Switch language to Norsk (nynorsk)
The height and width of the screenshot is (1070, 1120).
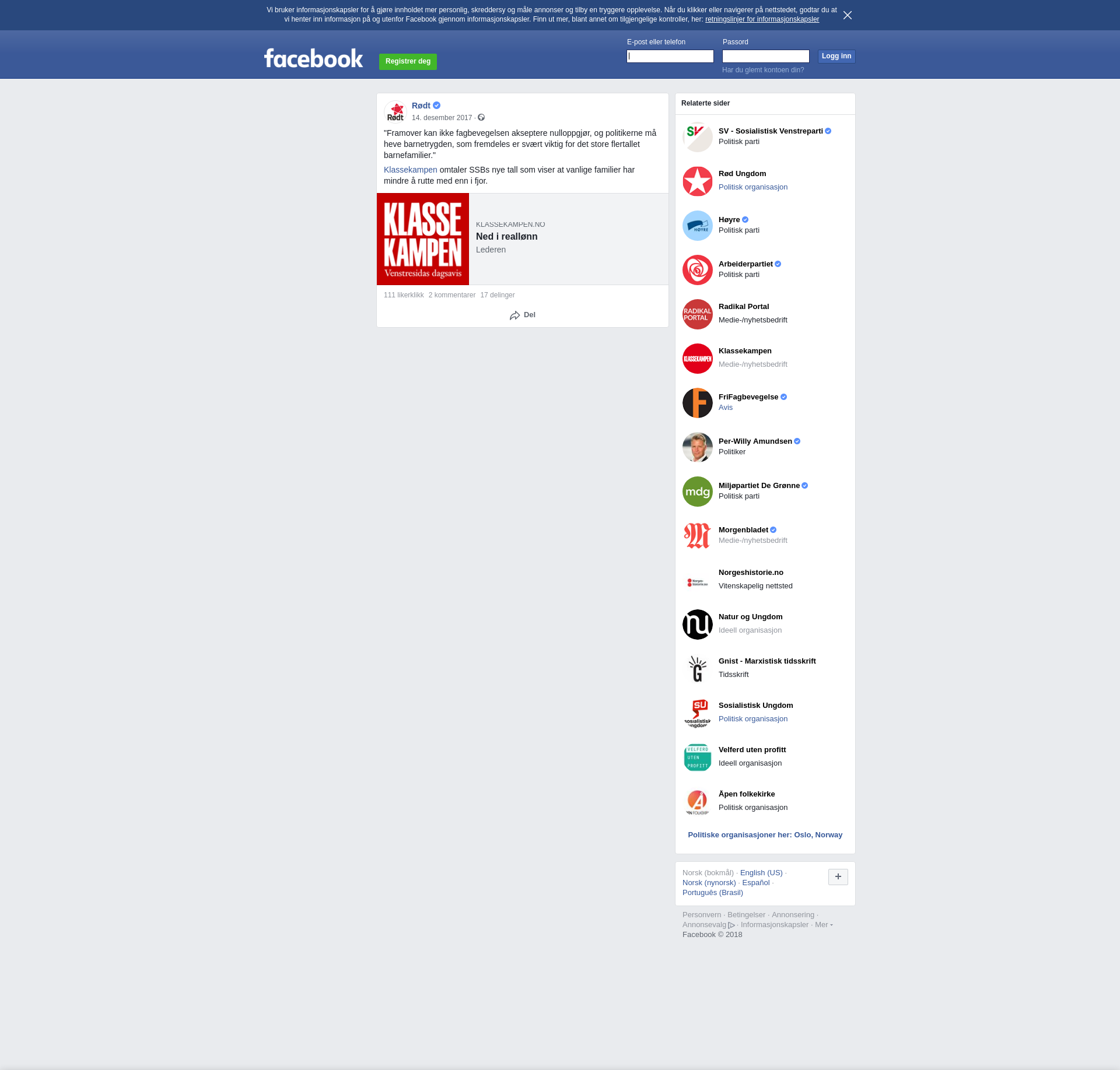pyautogui.click(x=709, y=883)
